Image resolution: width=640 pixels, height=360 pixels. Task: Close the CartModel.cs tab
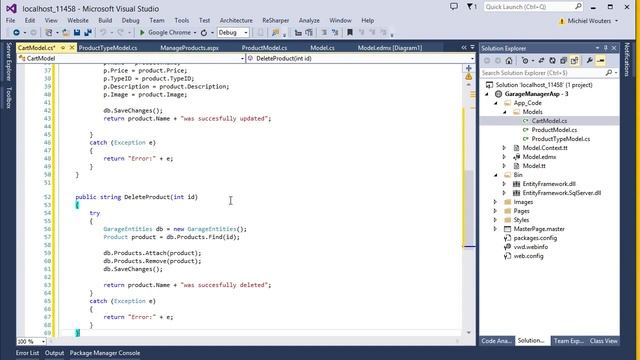72,48
